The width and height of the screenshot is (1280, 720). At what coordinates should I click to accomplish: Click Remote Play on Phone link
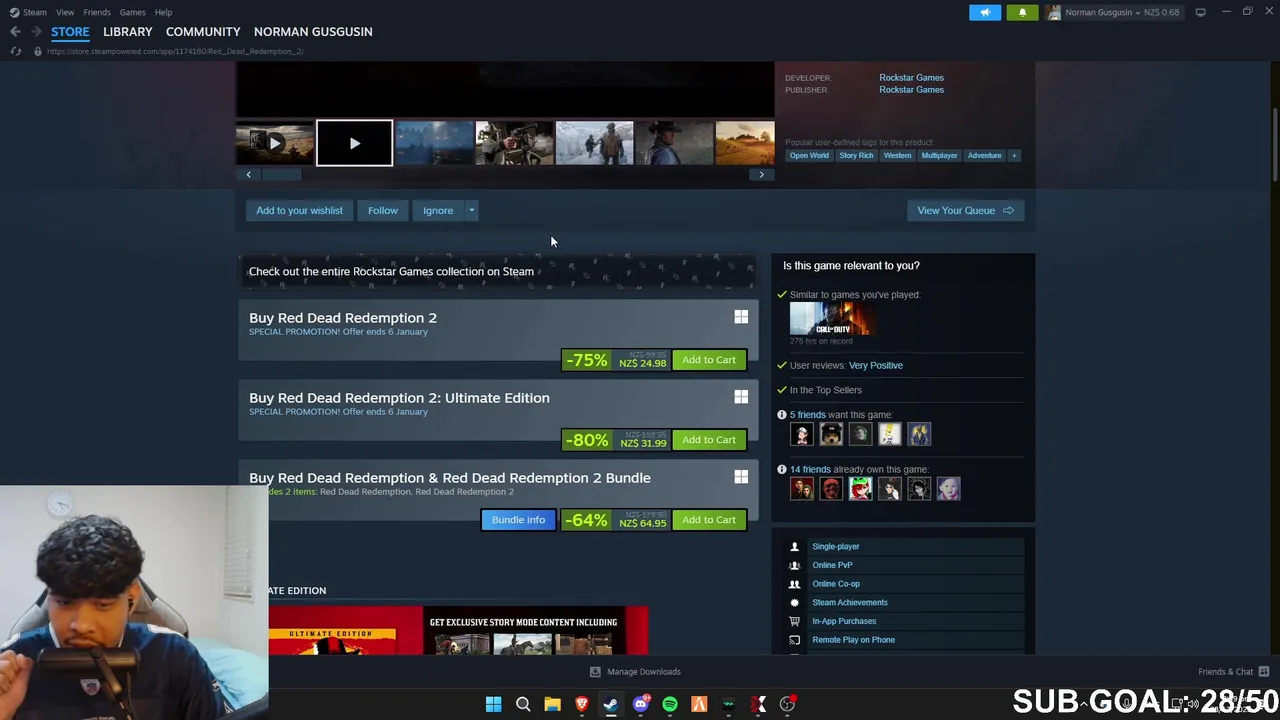click(x=853, y=640)
